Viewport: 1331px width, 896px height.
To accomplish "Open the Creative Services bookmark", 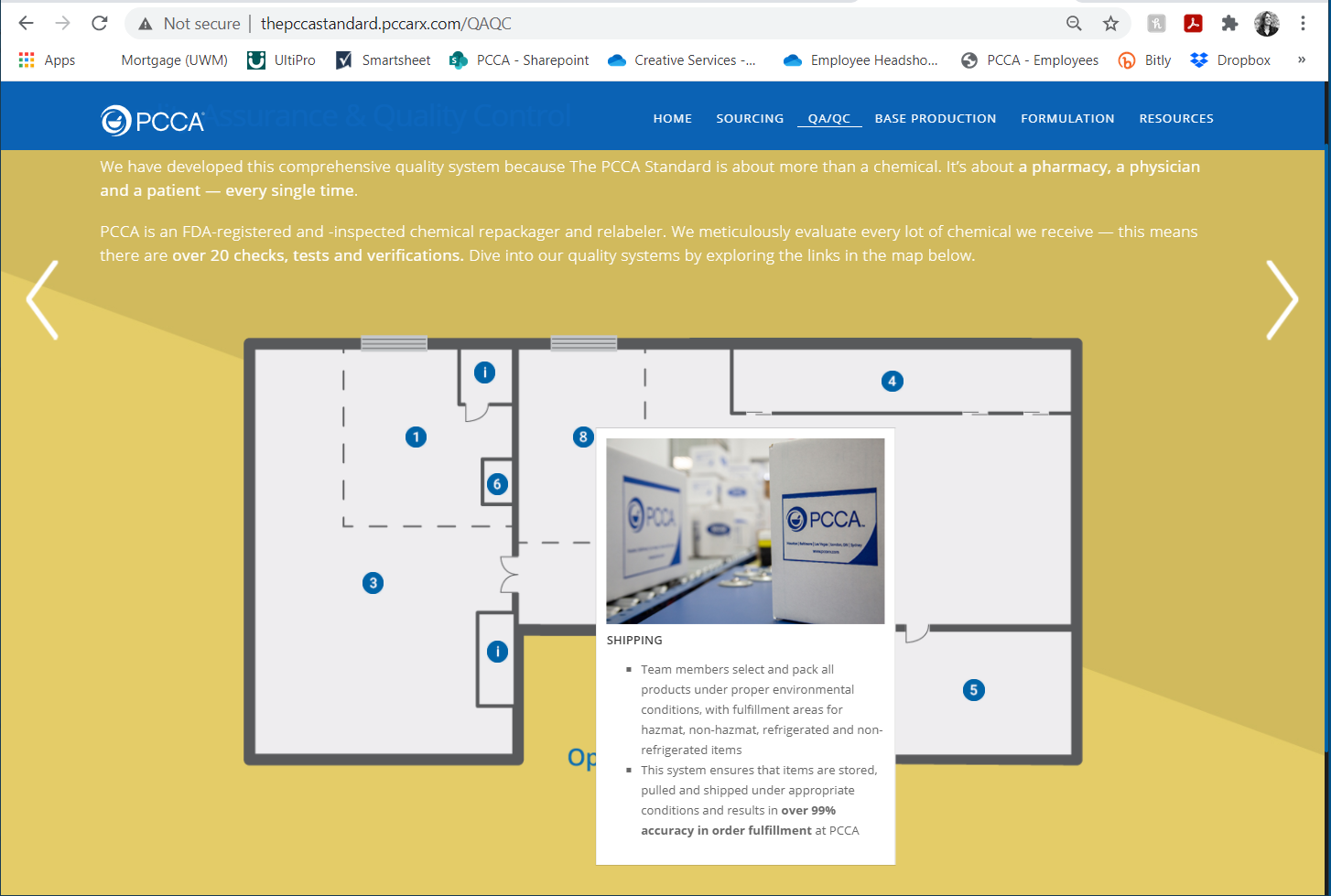I will (x=682, y=60).
